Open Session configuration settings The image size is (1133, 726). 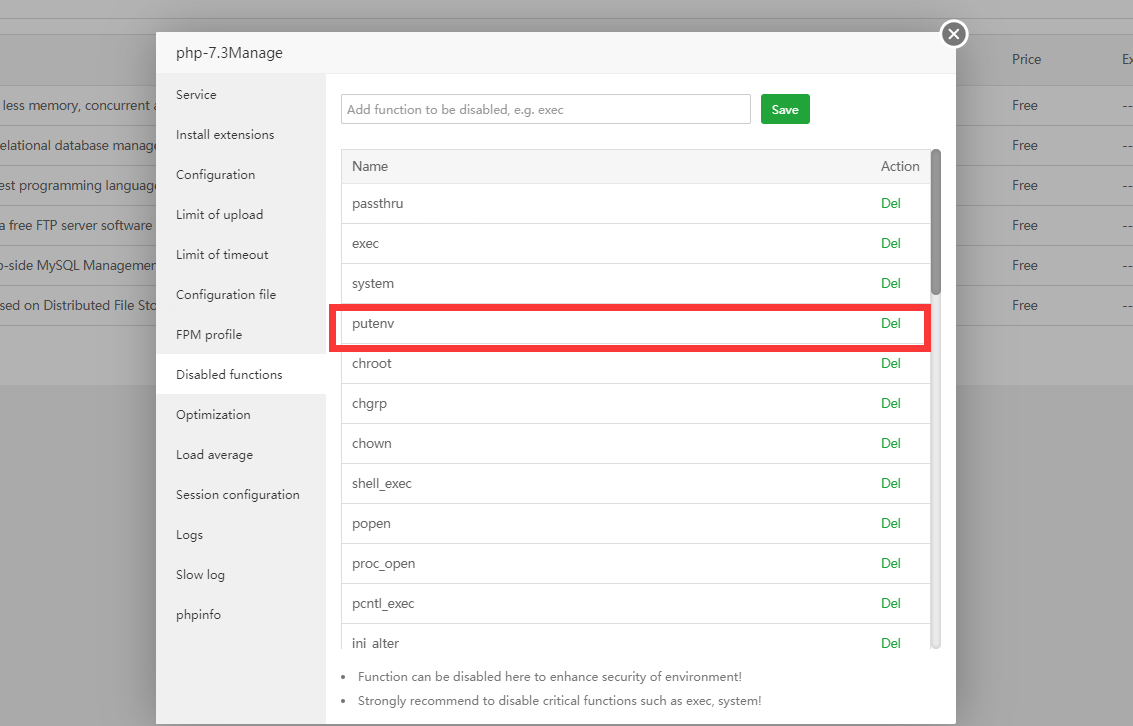point(237,495)
